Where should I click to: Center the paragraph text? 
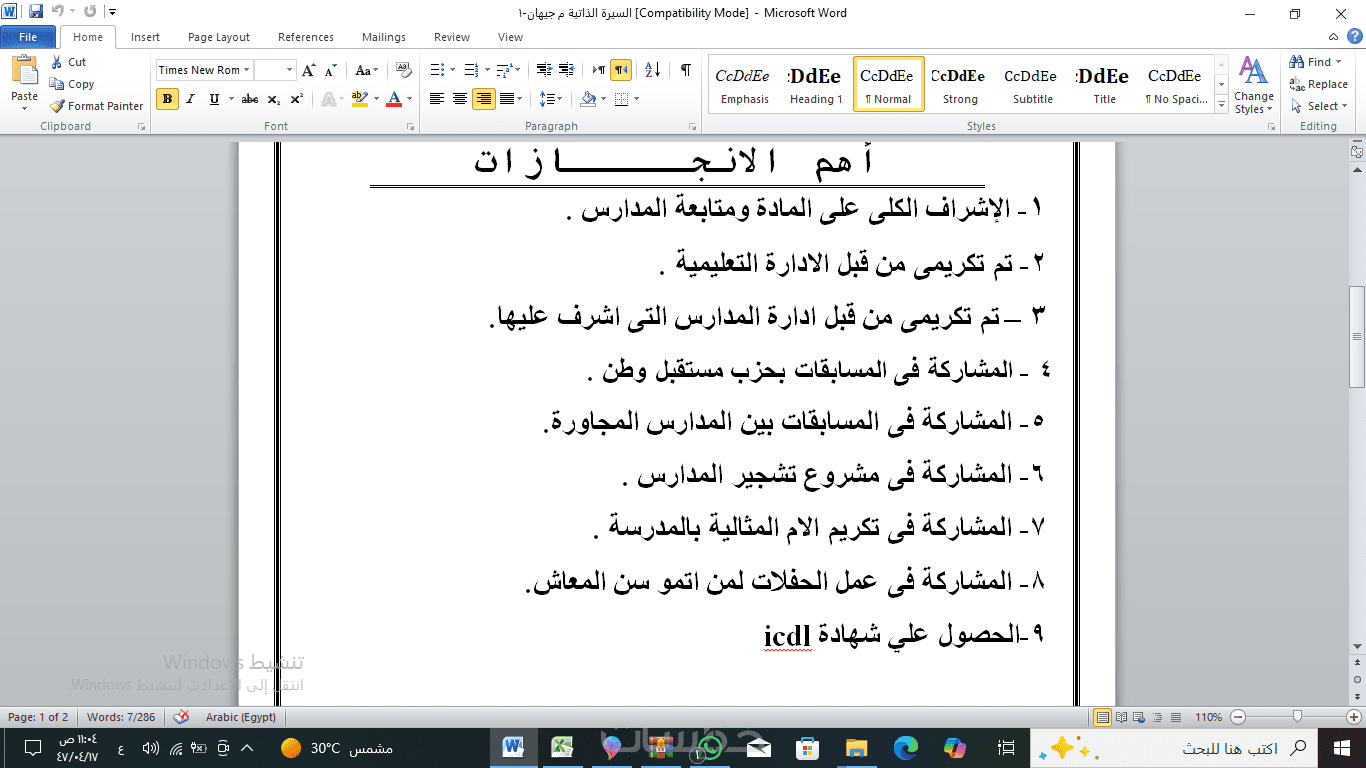pyautogui.click(x=460, y=99)
